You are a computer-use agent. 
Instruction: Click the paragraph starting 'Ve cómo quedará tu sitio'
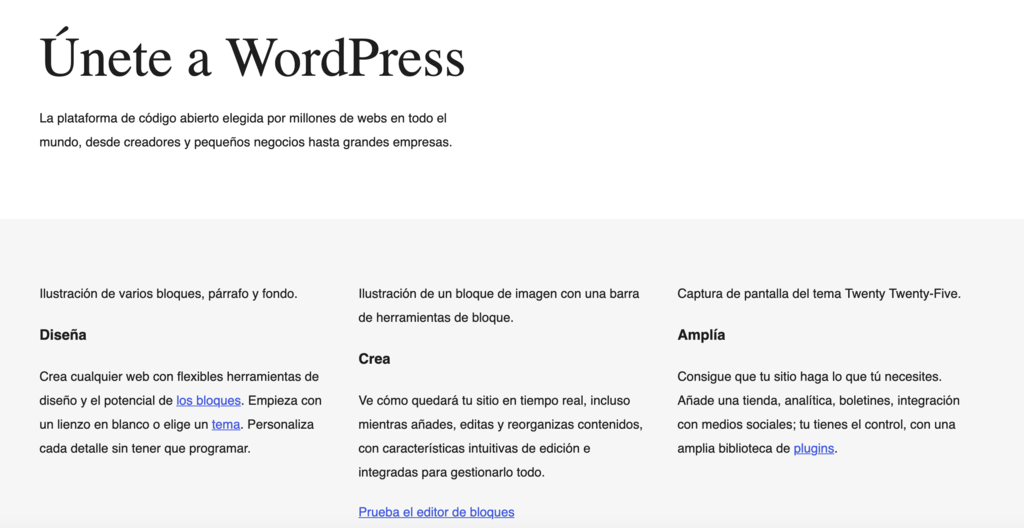pyautogui.click(x=501, y=437)
